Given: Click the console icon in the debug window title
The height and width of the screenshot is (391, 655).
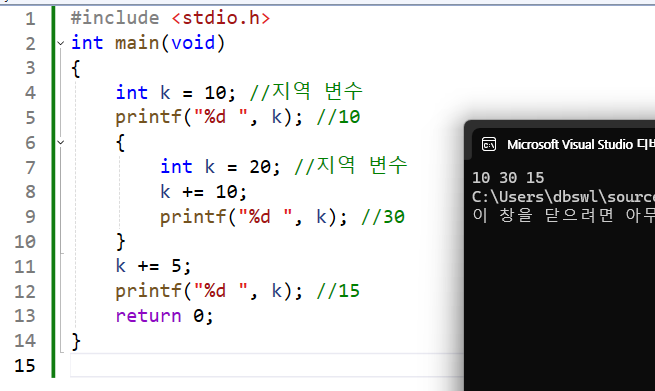Looking at the screenshot, I should tap(489, 145).
